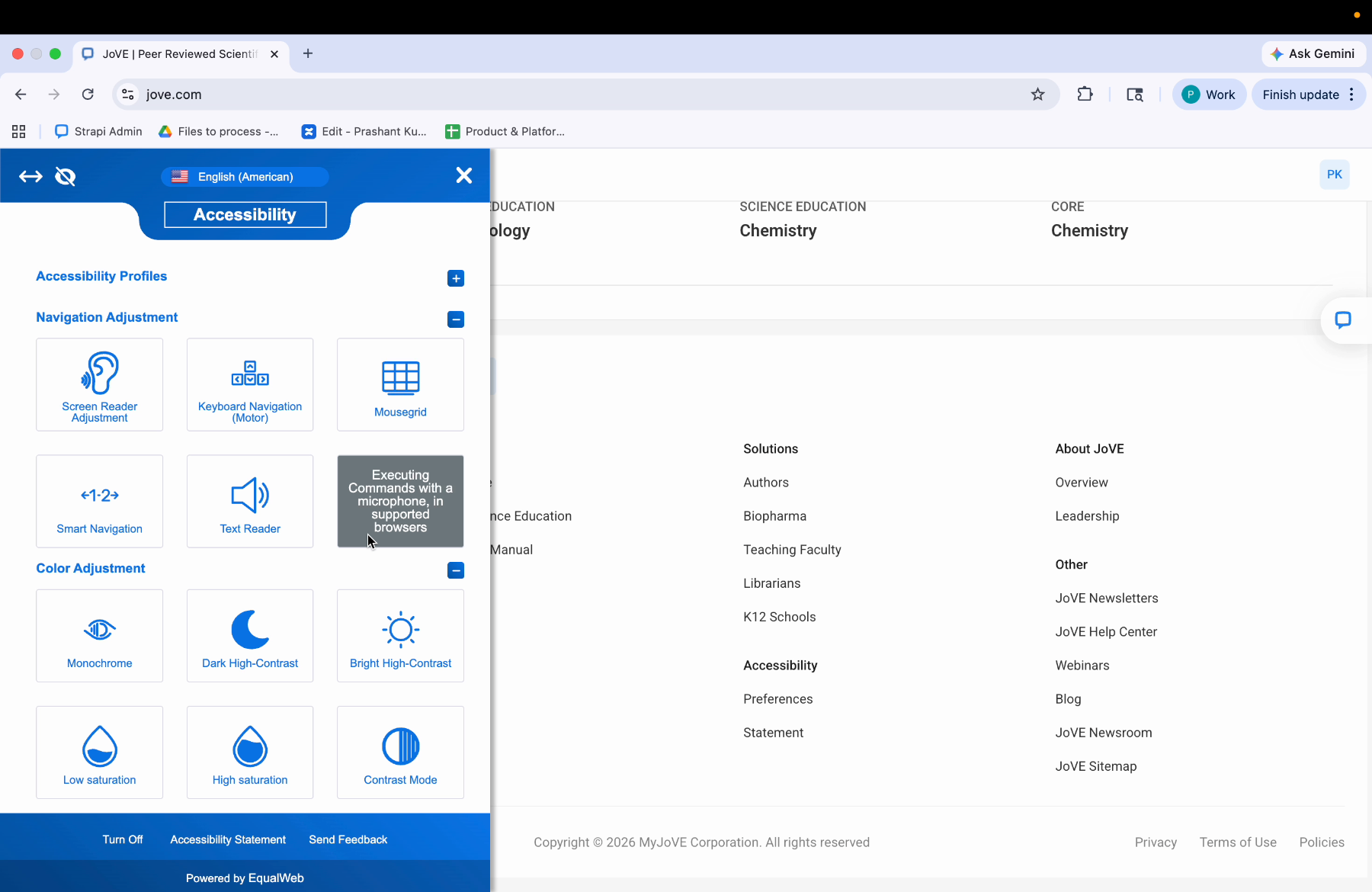Open the Biopharma footer link

(774, 516)
